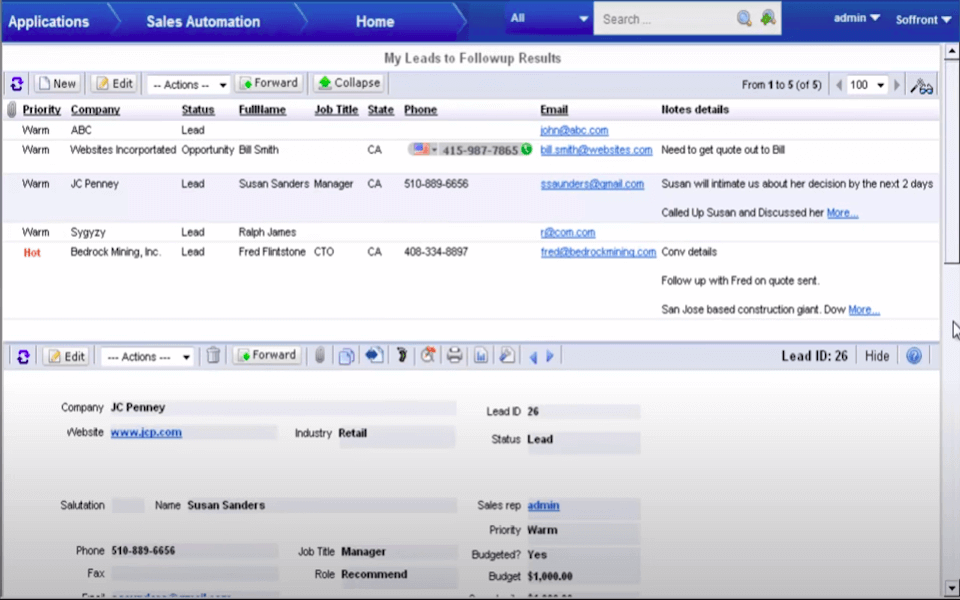Show next lead record with right arrow
Viewport: 960px width, 600px height.
coord(550,356)
